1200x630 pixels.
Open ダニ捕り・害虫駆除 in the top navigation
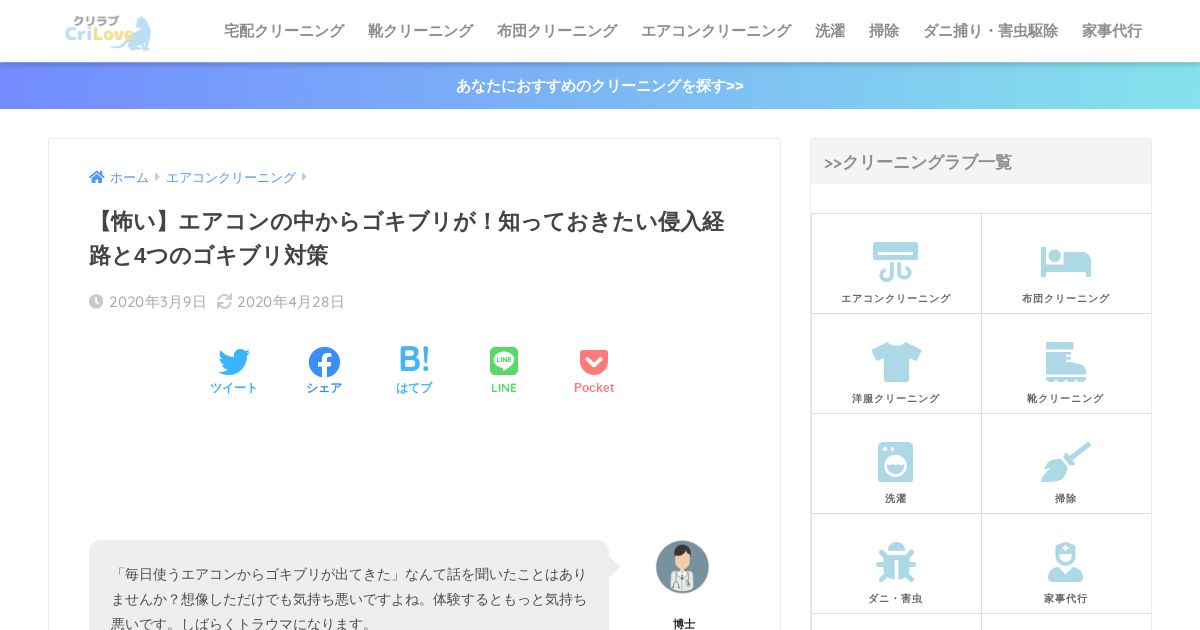pyautogui.click(x=990, y=31)
